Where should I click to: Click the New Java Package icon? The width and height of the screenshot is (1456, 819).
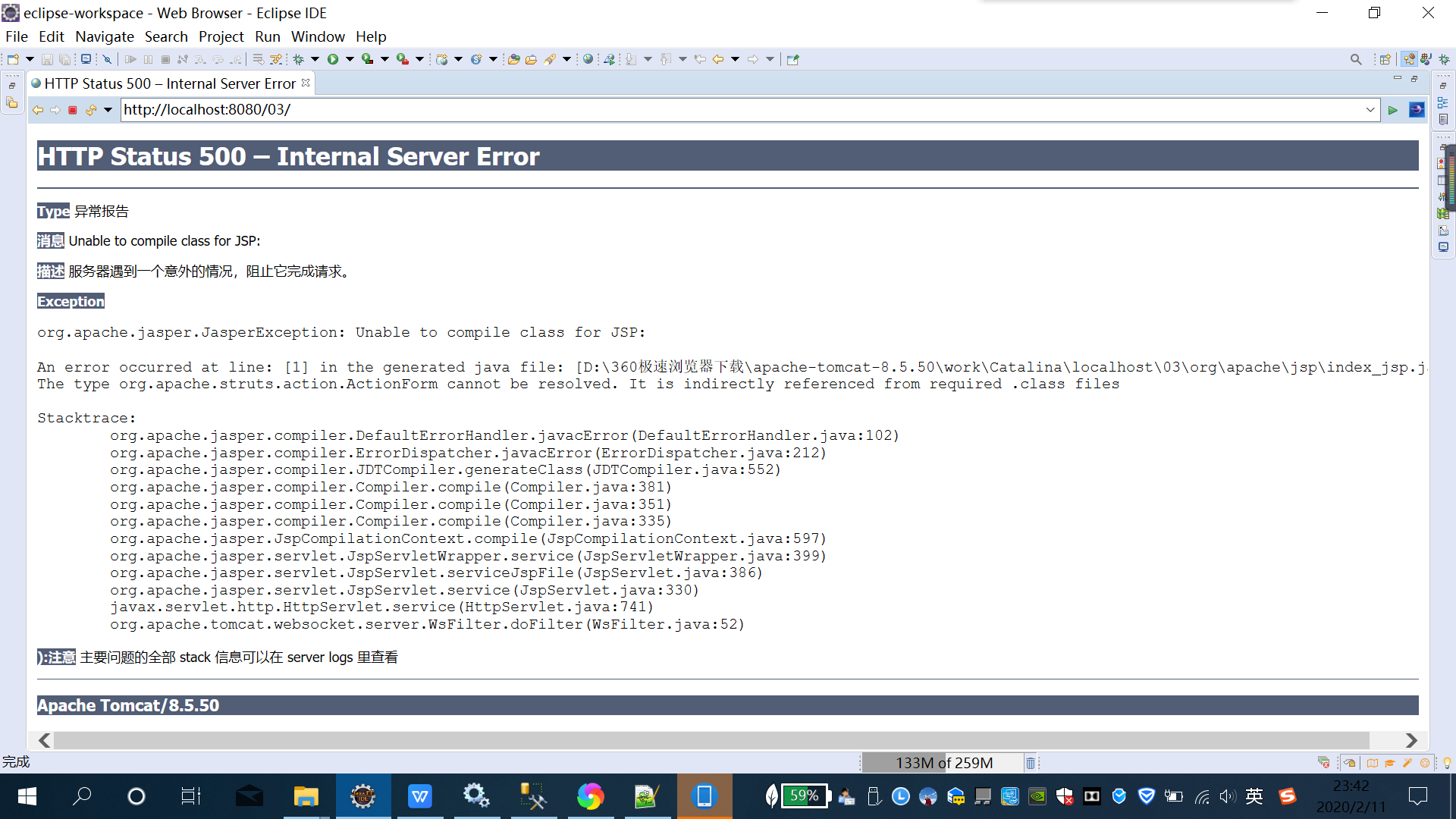(x=441, y=59)
